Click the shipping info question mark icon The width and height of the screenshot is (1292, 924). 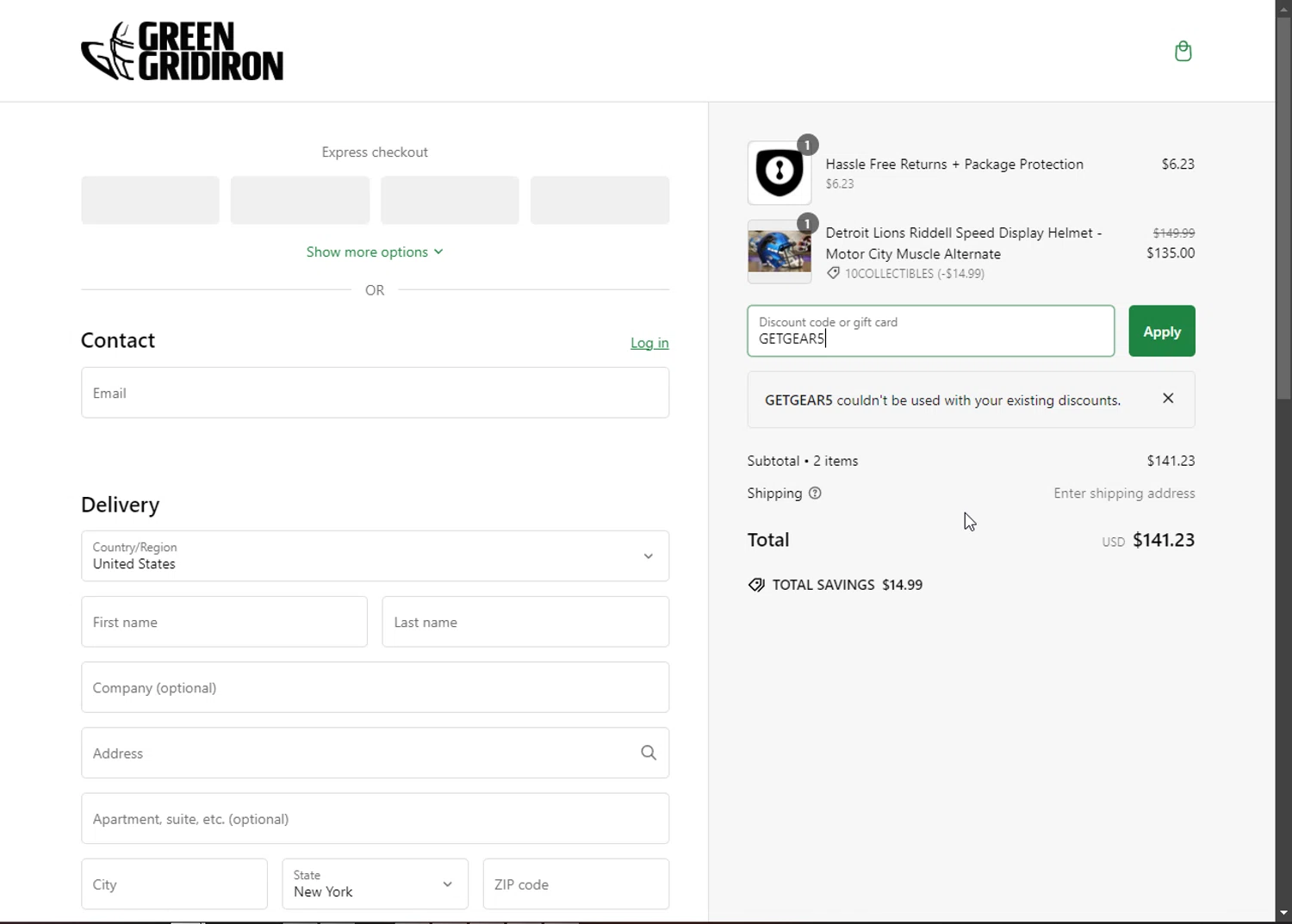pyautogui.click(x=815, y=493)
